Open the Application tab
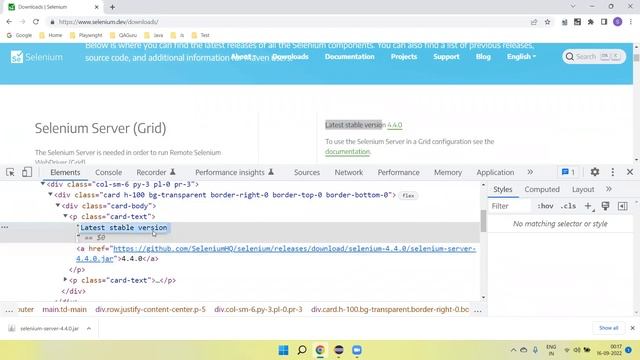 coord(495,172)
